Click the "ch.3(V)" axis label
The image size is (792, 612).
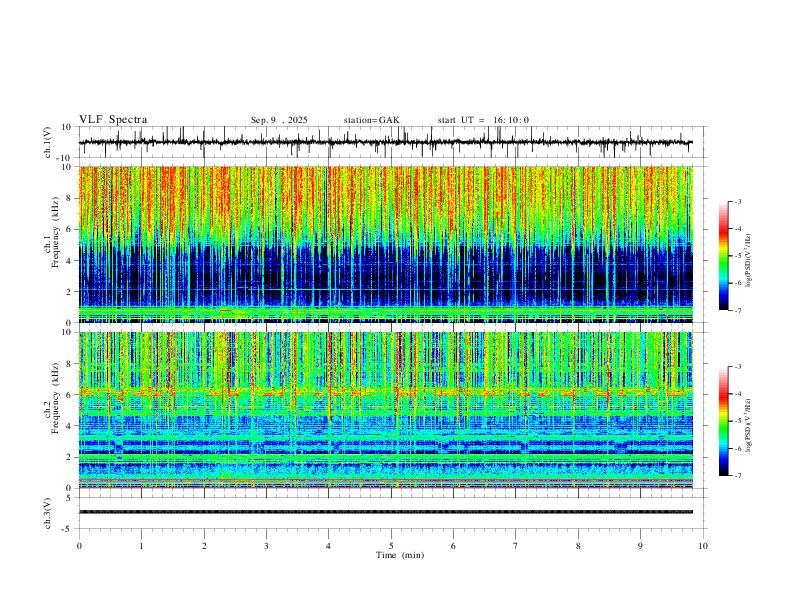coord(48,513)
